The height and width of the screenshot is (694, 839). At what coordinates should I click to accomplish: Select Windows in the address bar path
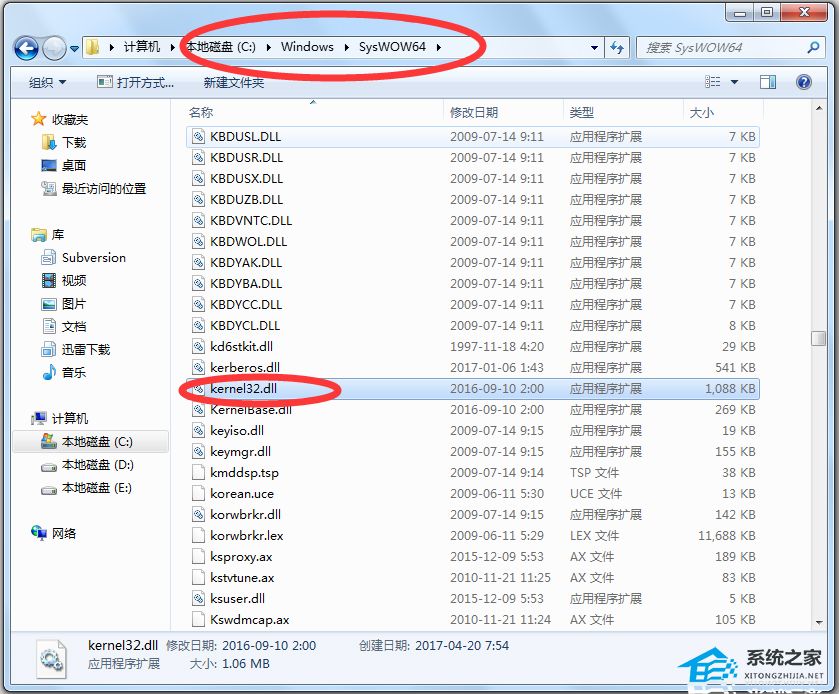(307, 47)
